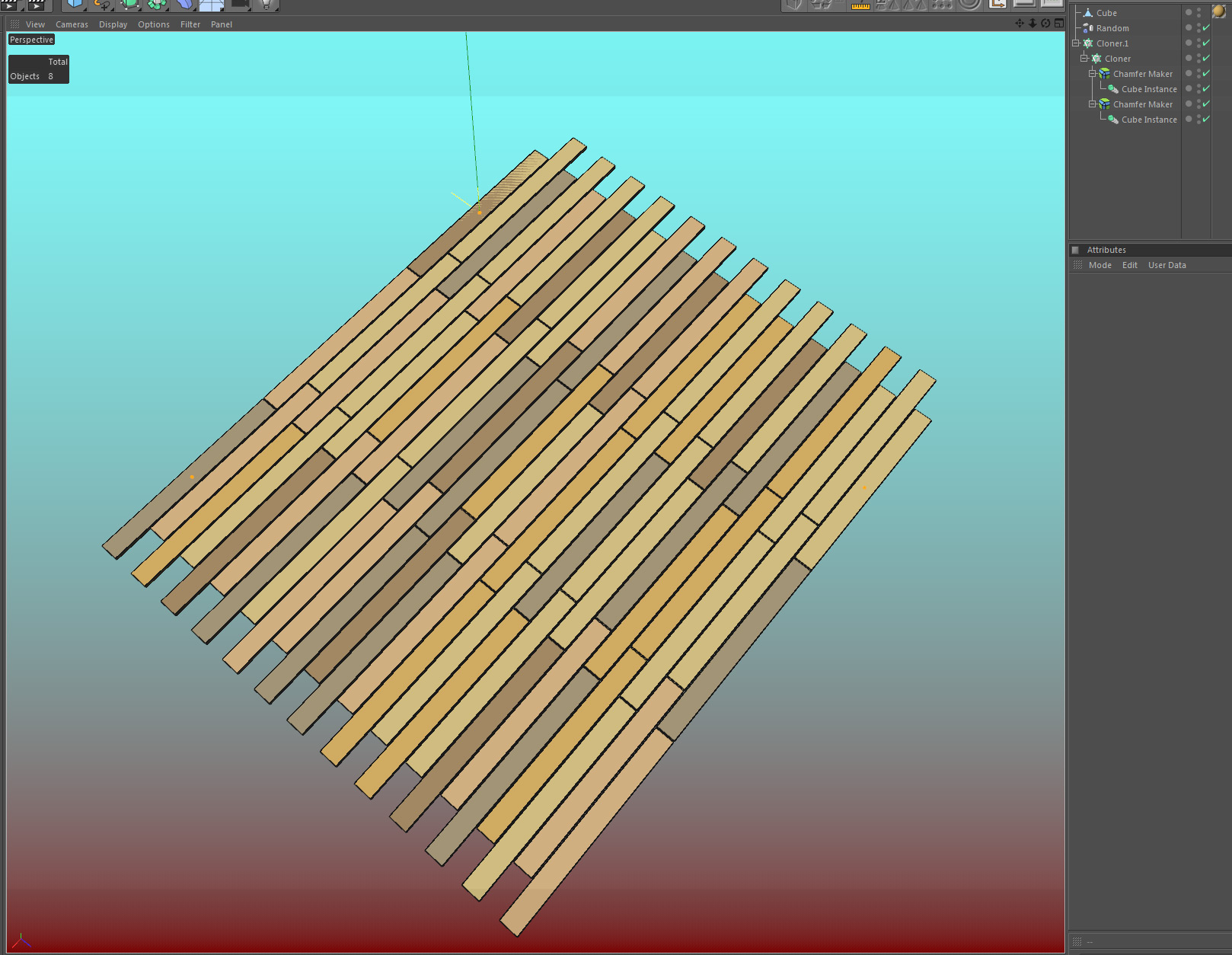
Task: Open the Display viewport menu
Action: tap(113, 24)
